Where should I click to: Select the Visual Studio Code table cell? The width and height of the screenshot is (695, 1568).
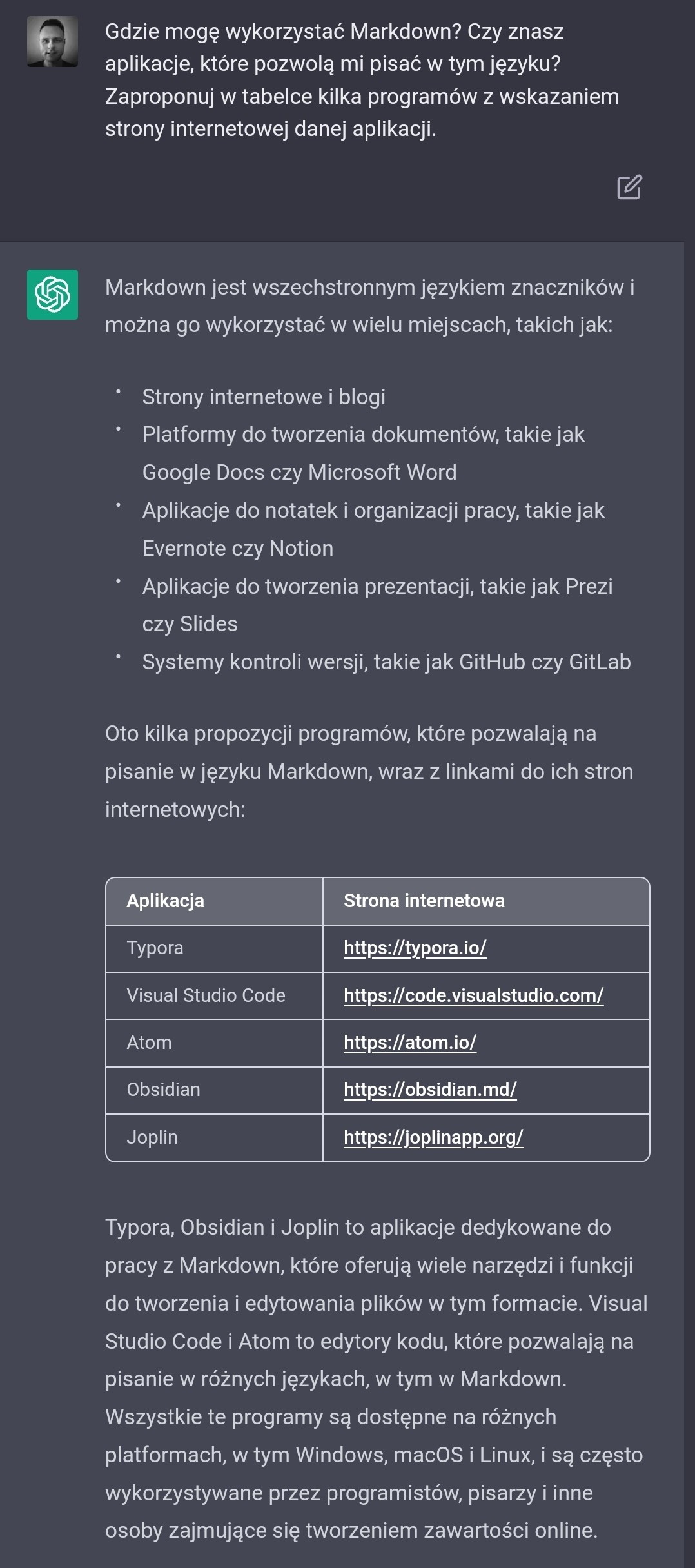click(x=206, y=995)
